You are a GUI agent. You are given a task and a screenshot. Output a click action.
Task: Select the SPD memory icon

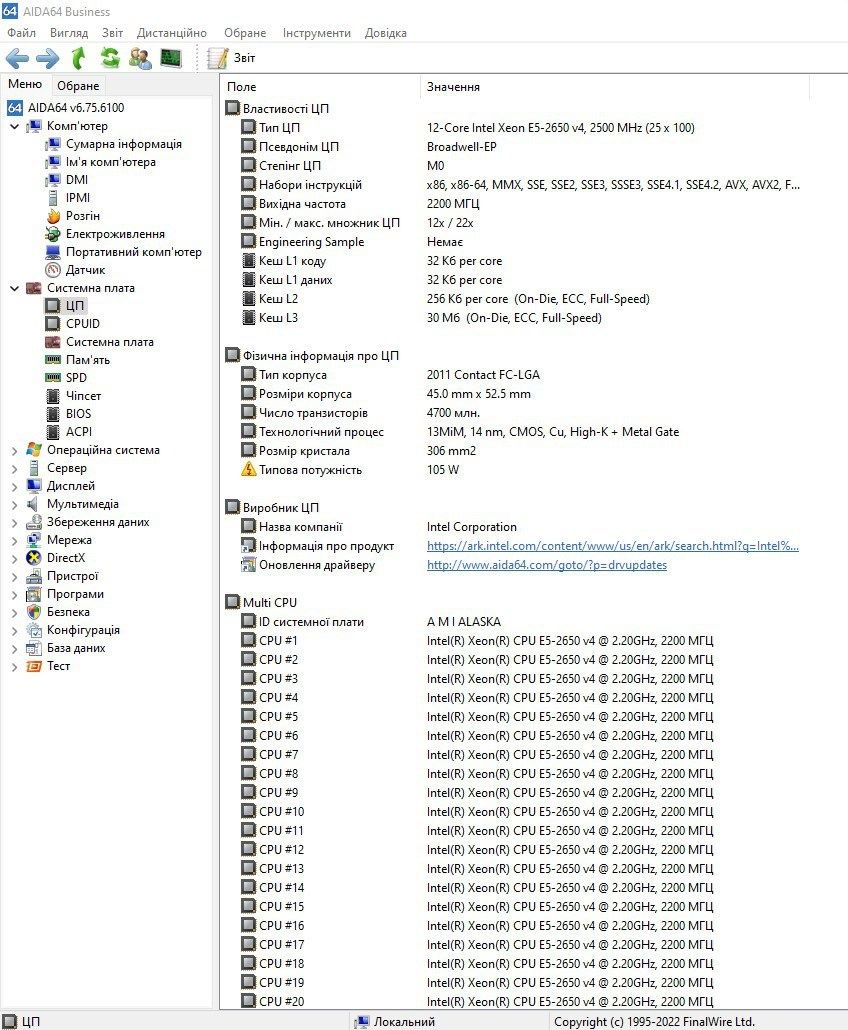coord(53,378)
